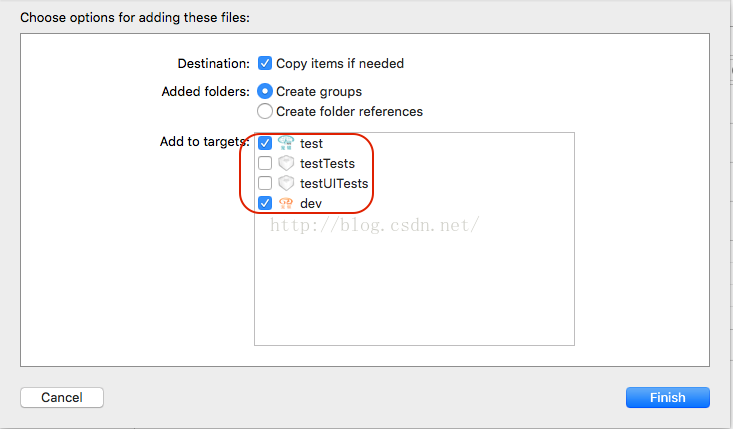Uncheck Copy items if needed

tap(265, 63)
